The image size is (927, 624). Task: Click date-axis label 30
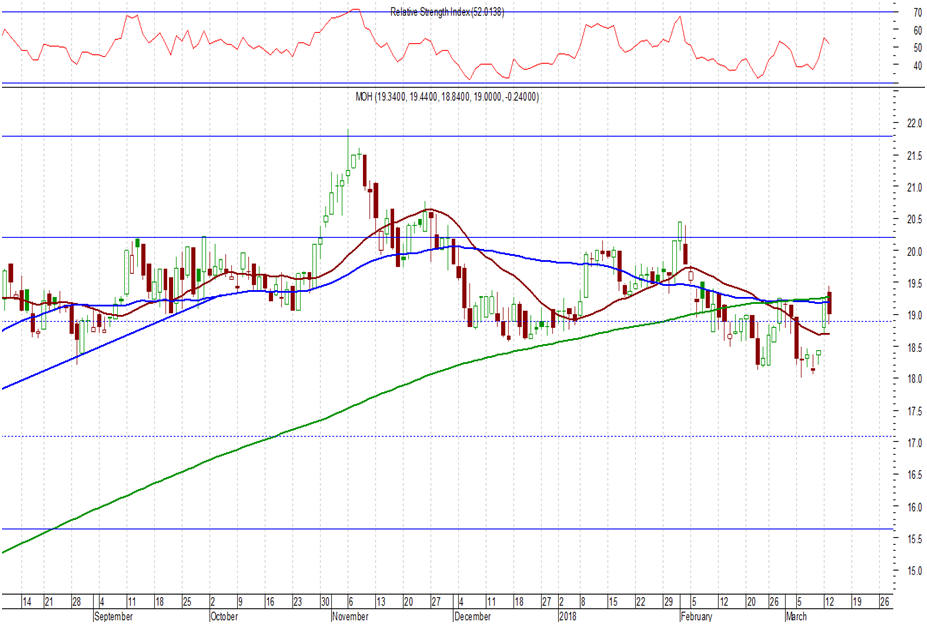(325, 602)
